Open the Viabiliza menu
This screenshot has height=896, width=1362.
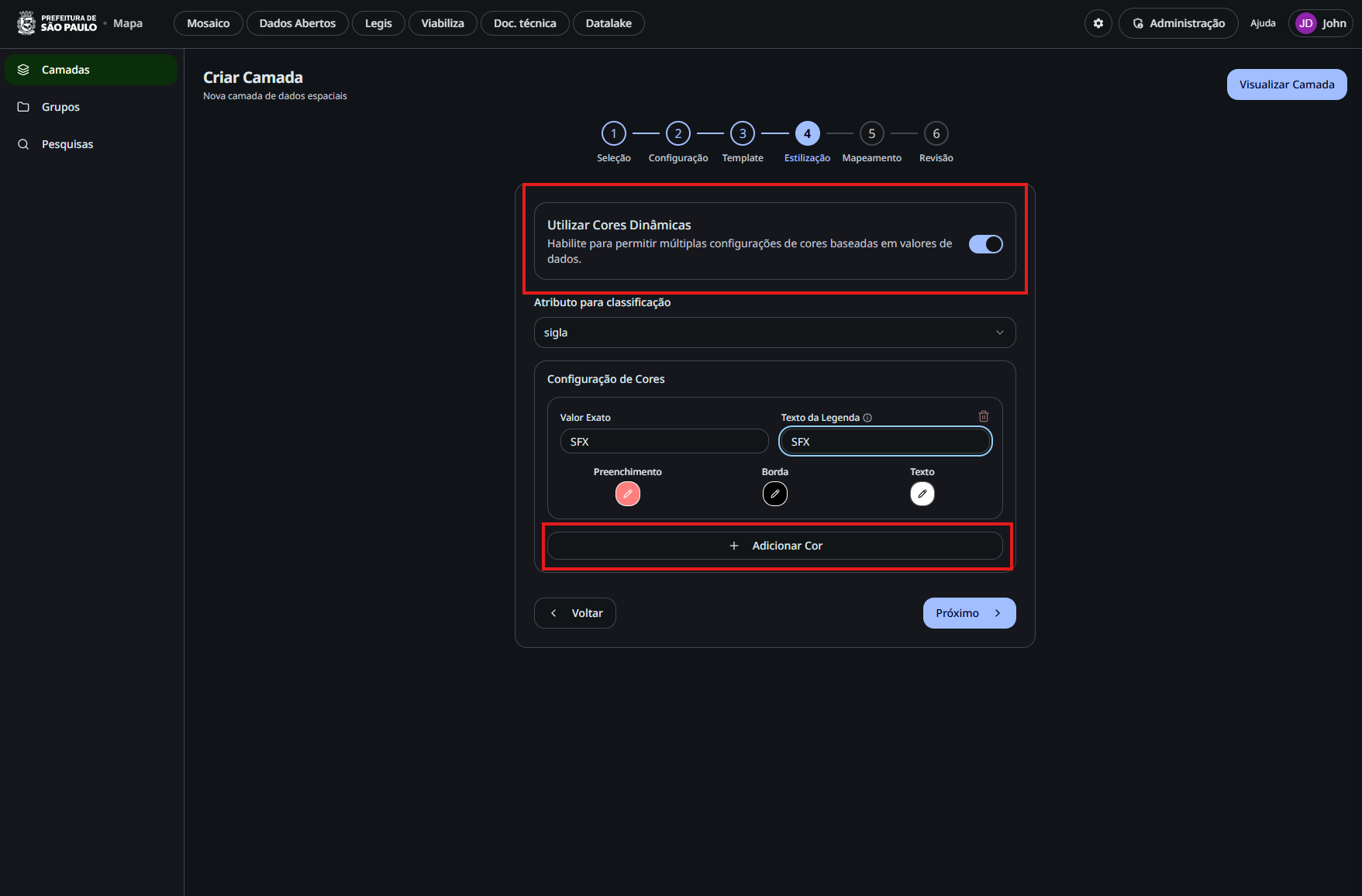pyautogui.click(x=443, y=23)
